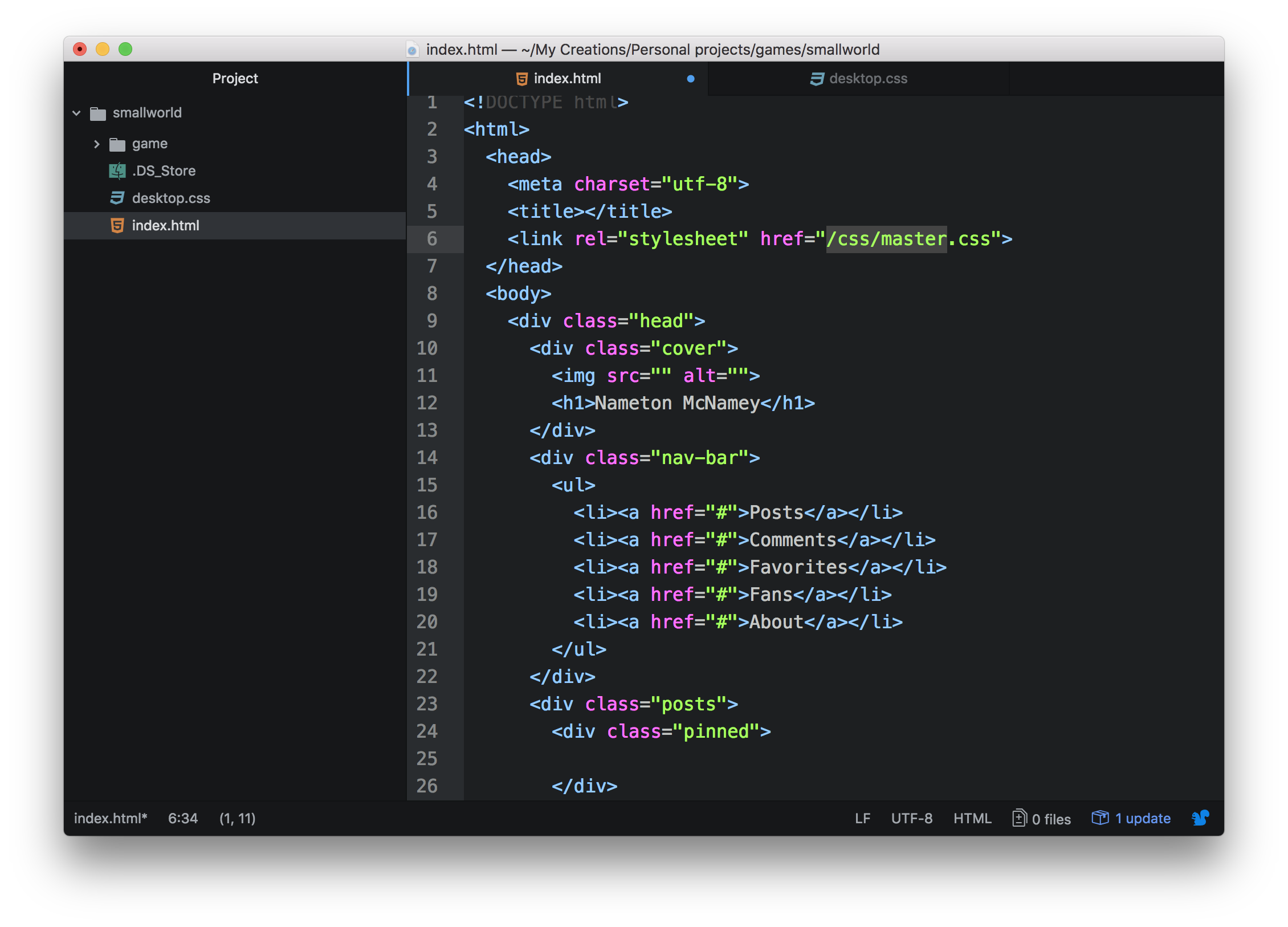Viewport: 1288px width, 927px height.
Task: Open the UTF-8 encoding selector
Action: (x=911, y=819)
